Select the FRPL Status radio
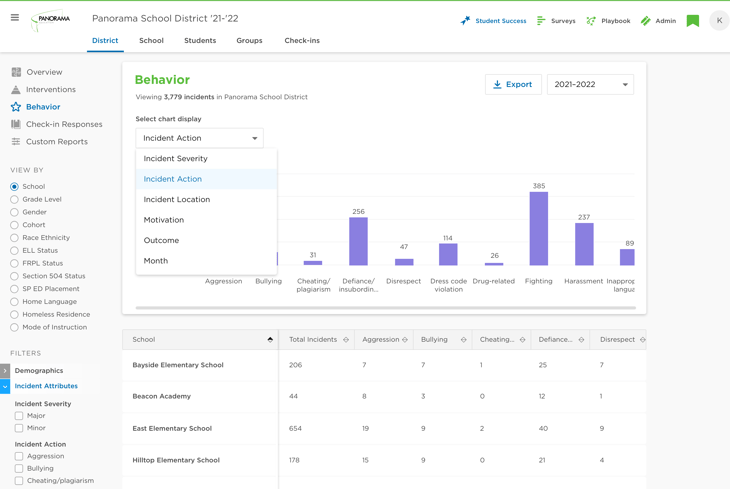Viewport: 730px width, 489px height. (14, 263)
